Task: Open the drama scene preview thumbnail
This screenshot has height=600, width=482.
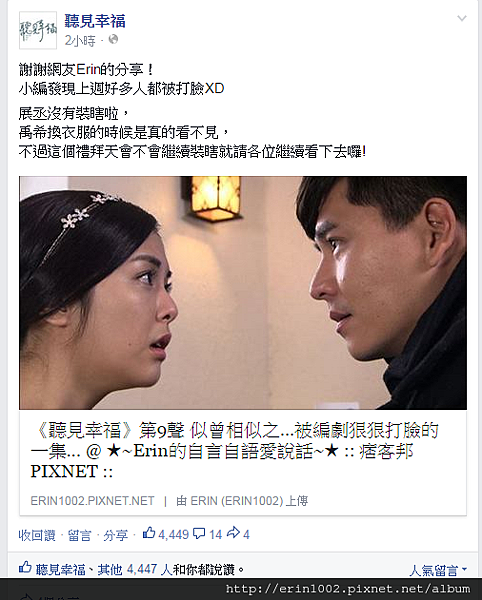Action: point(243,293)
